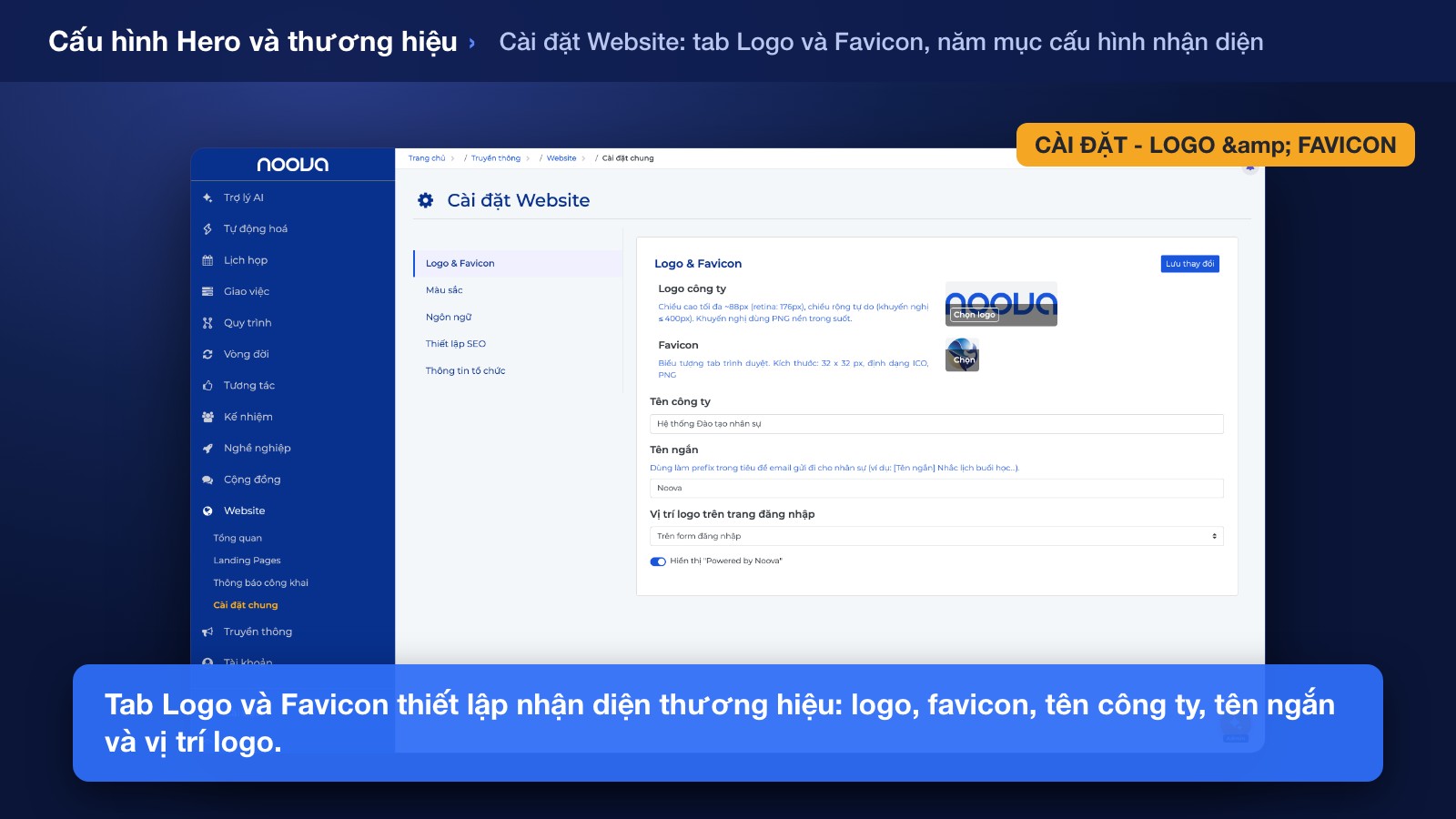Viewport: 1456px width, 819px height.
Task: Click the Kế nhiệm people icon
Action: pyautogui.click(x=207, y=417)
